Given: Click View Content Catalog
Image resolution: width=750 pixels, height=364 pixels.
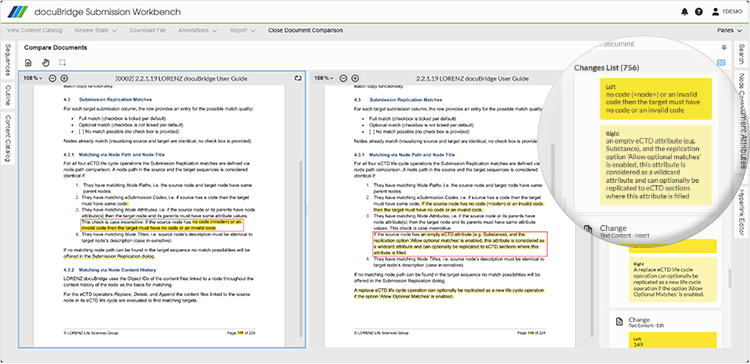Looking at the screenshot, I should [x=34, y=30].
